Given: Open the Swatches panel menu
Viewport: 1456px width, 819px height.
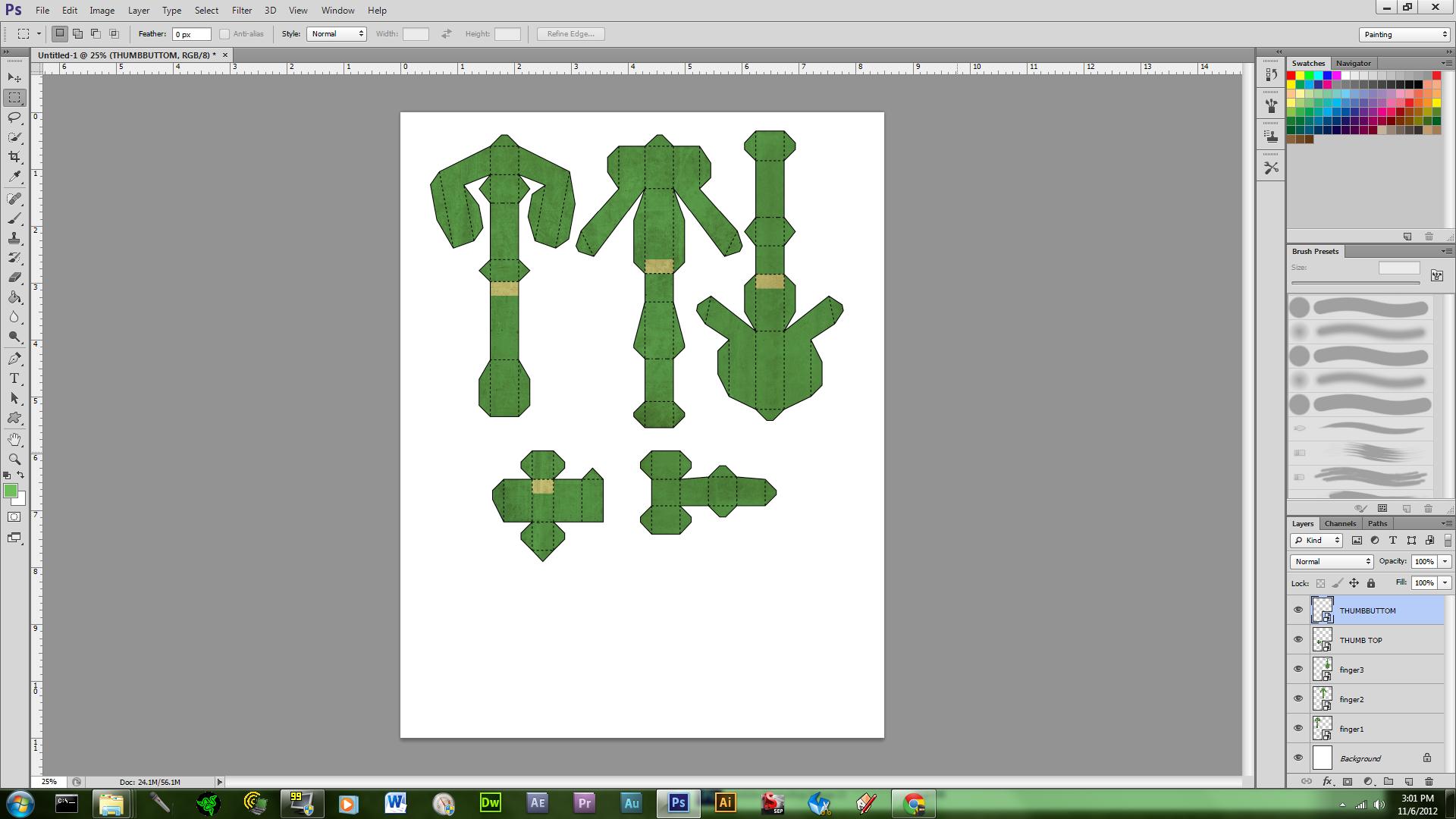Looking at the screenshot, I should [1445, 64].
